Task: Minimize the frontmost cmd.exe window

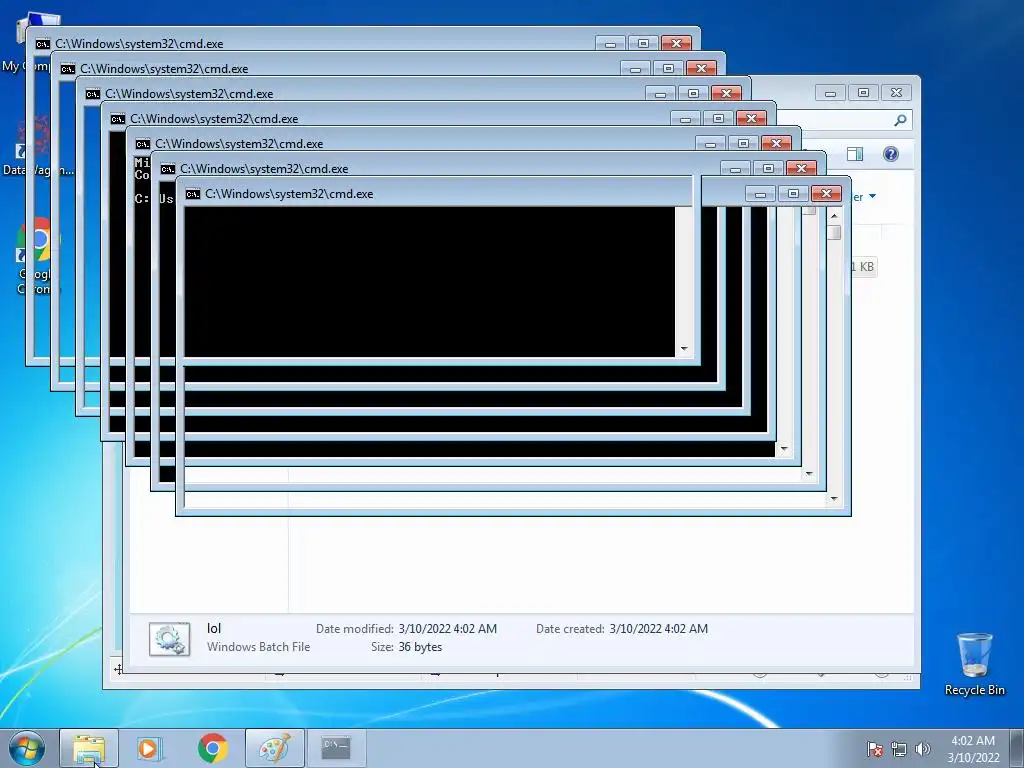Action: click(x=760, y=193)
